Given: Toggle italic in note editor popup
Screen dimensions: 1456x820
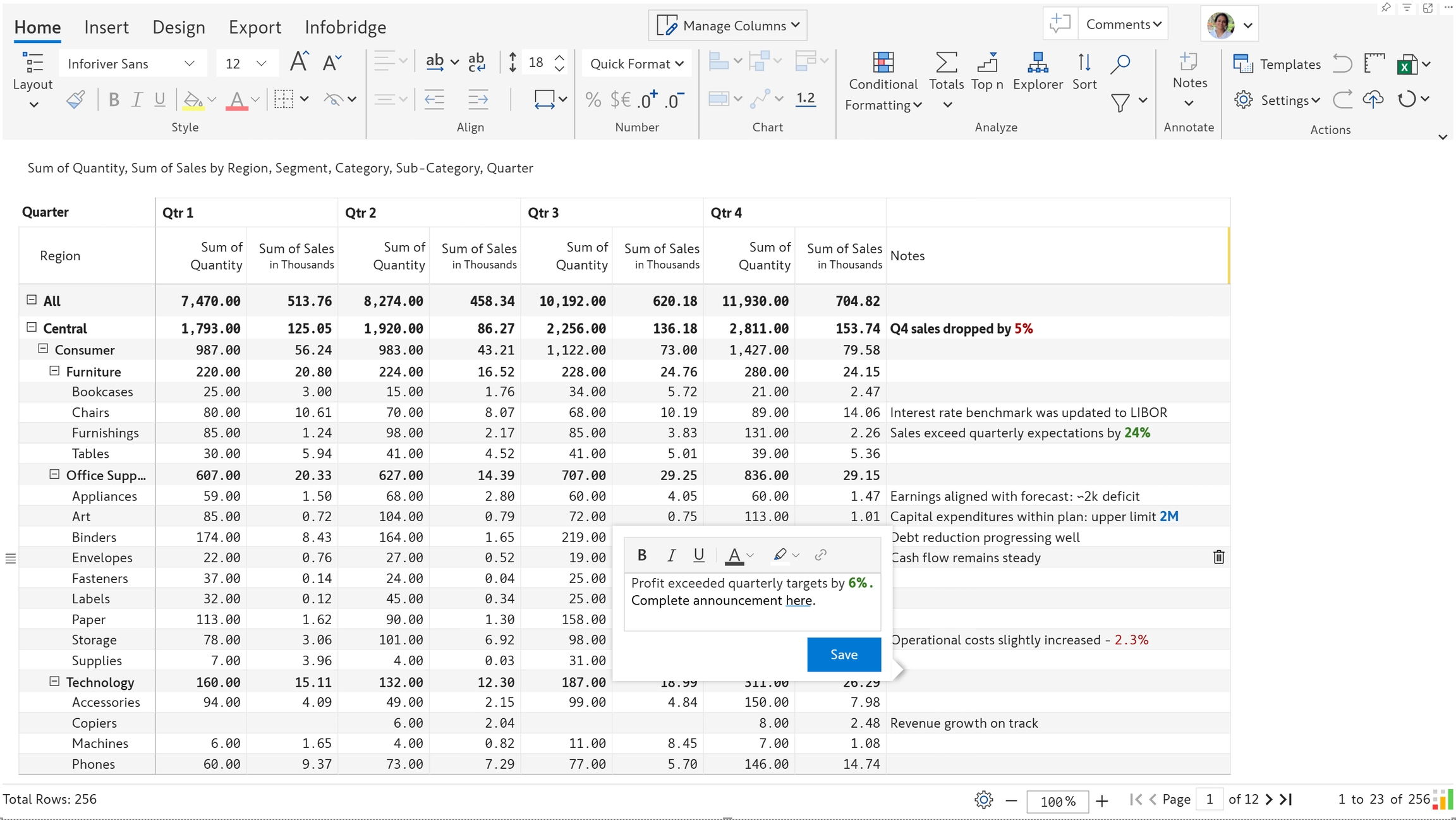Looking at the screenshot, I should (671, 555).
